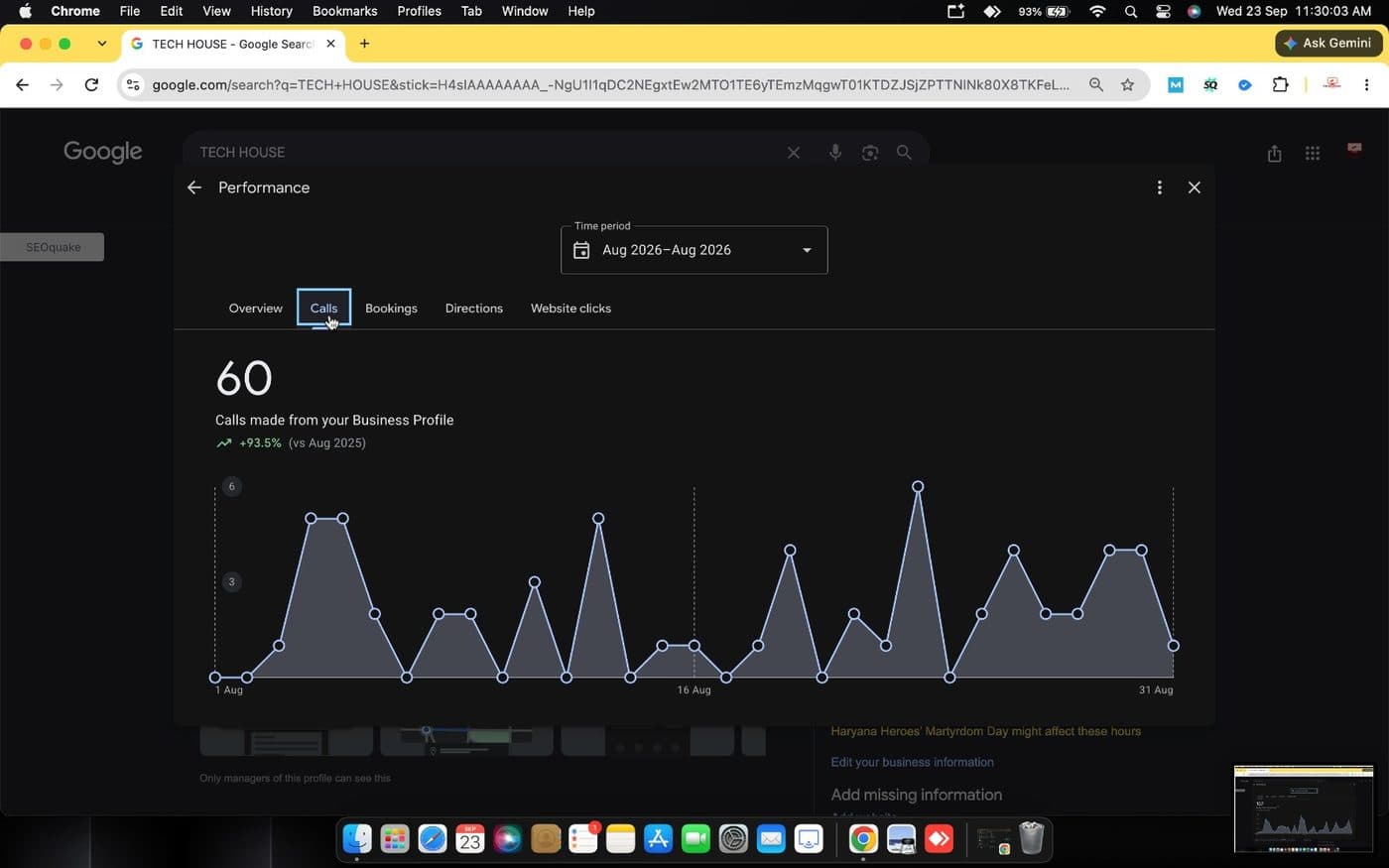Viewport: 1389px width, 868px height.
Task: Click the Google logo
Action: coord(103,152)
